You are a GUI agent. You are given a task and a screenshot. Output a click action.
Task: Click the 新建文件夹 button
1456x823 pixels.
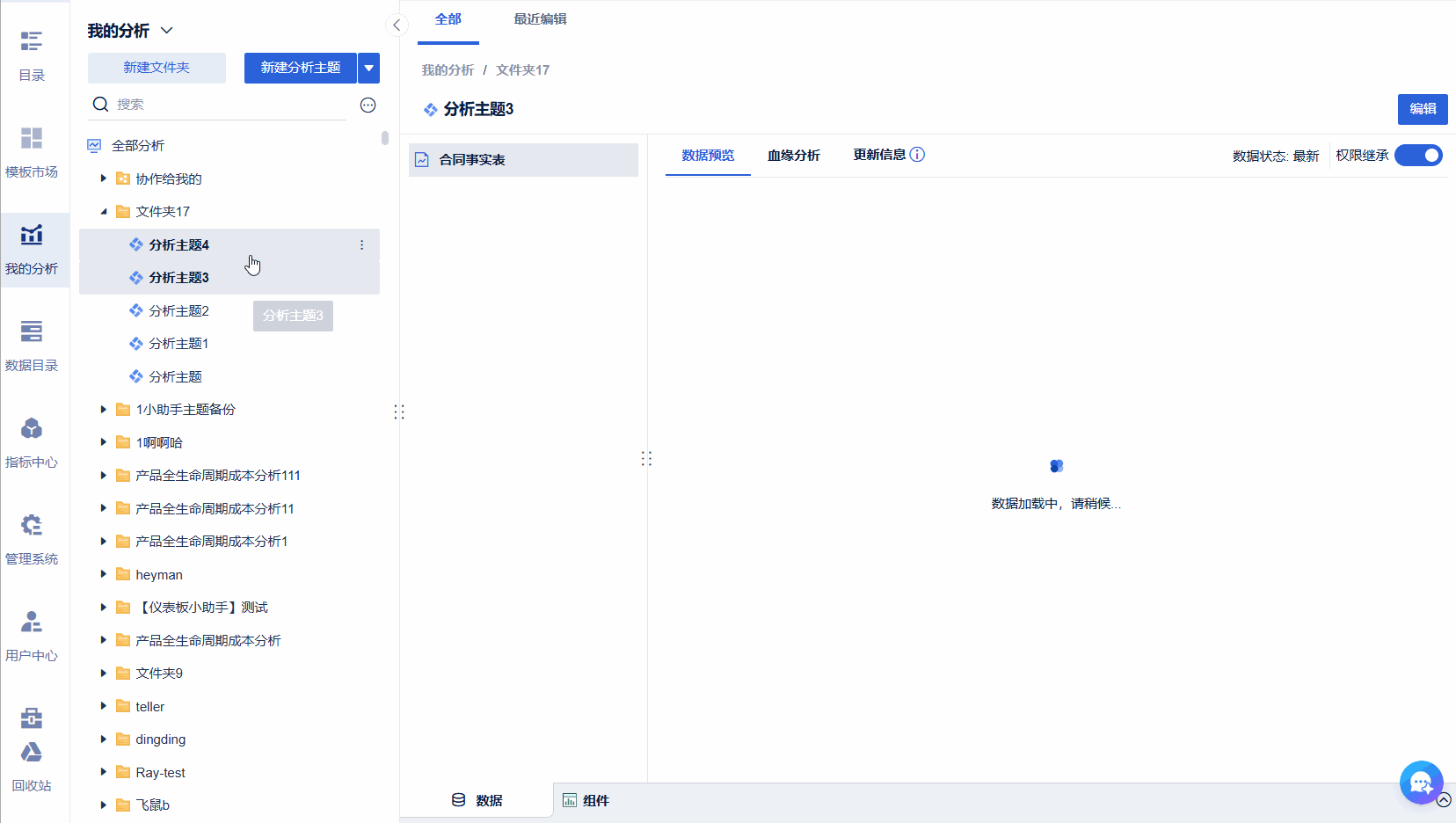coord(157,68)
